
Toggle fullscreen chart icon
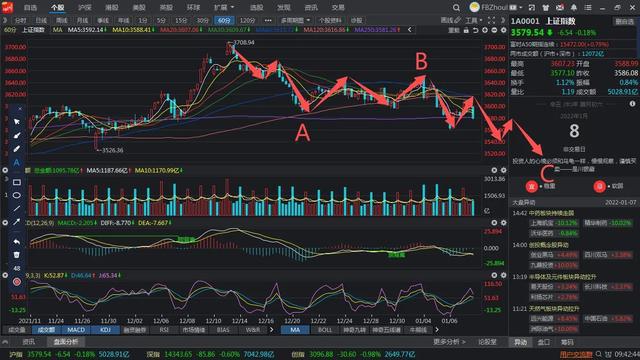coord(491,20)
